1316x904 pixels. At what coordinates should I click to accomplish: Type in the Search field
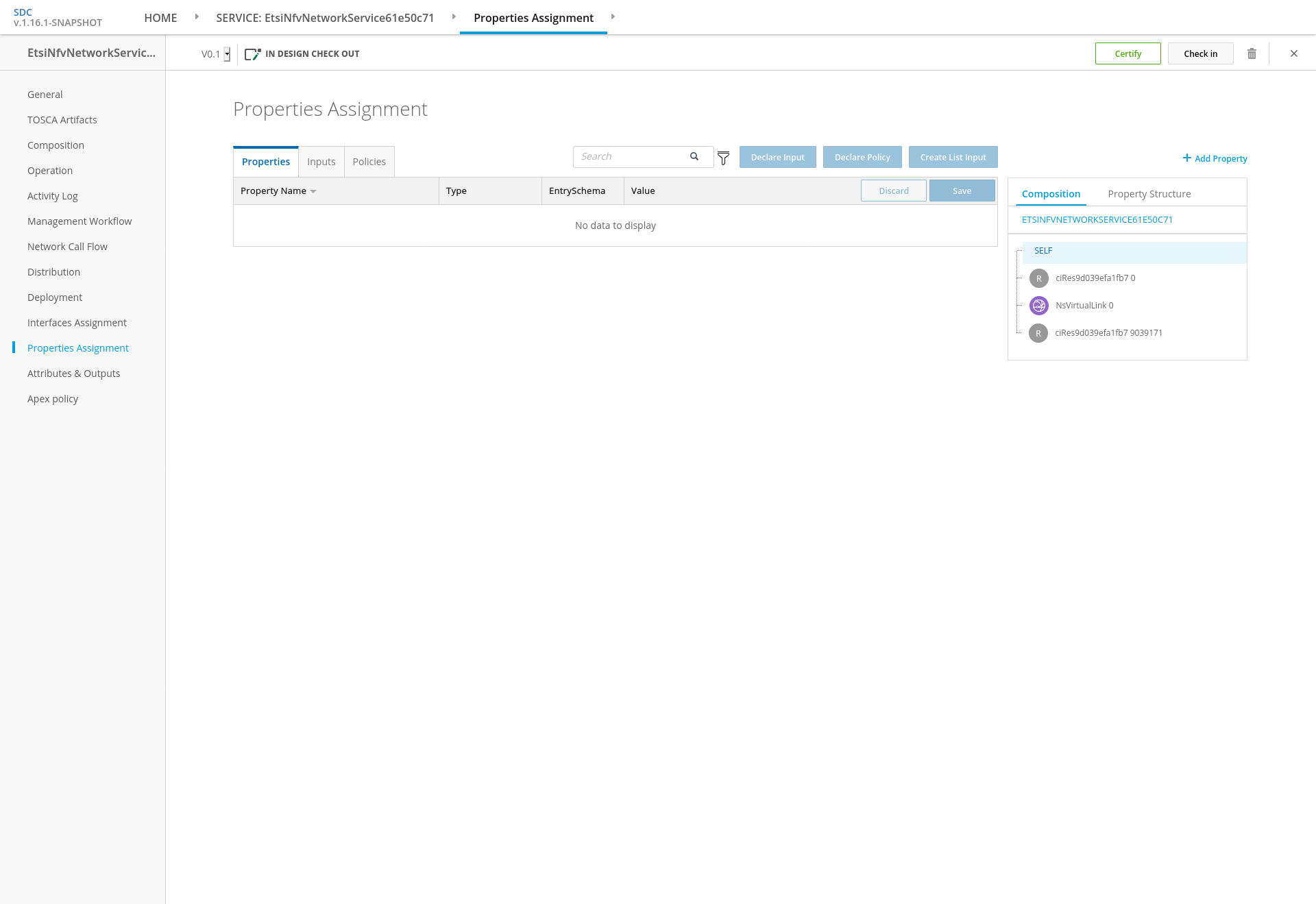tap(631, 156)
